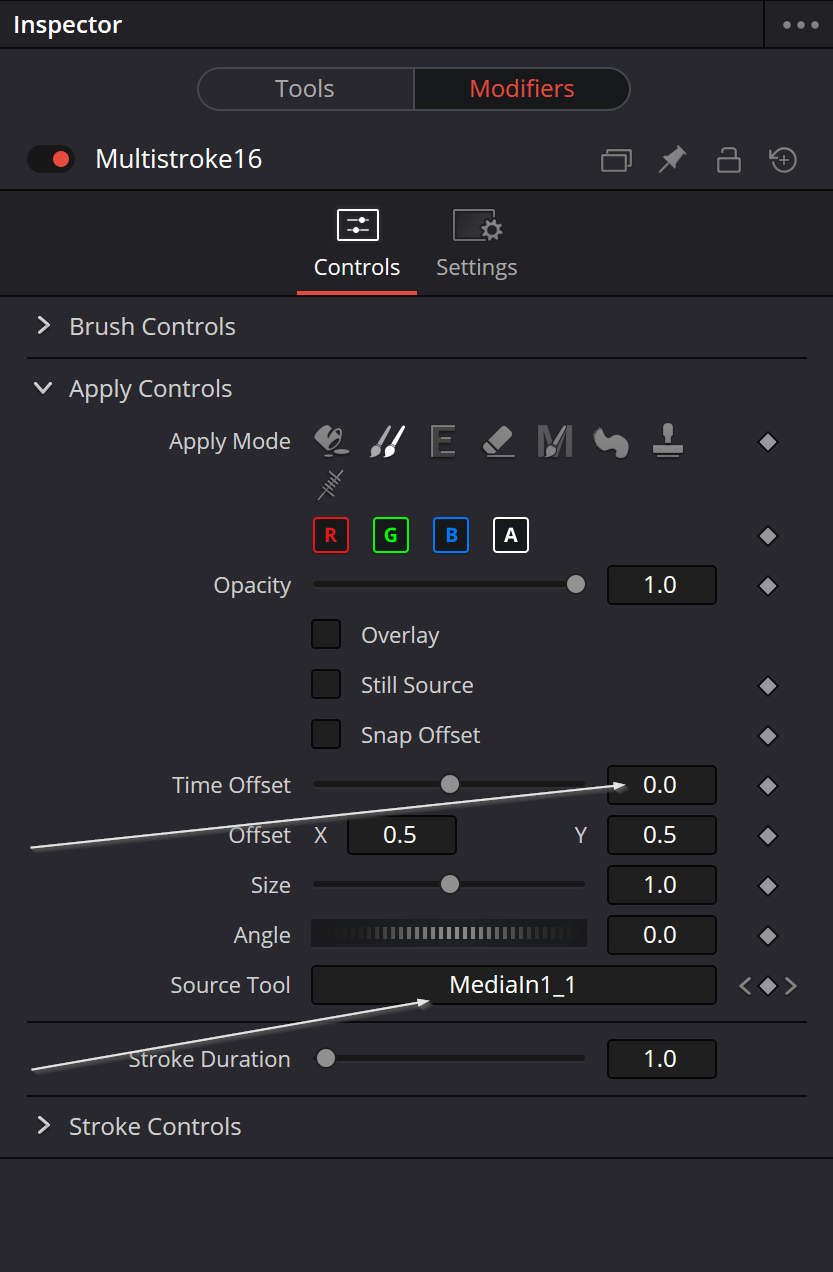Pin the Multistroke16 inspector controls
The image size is (833, 1272).
(x=673, y=159)
